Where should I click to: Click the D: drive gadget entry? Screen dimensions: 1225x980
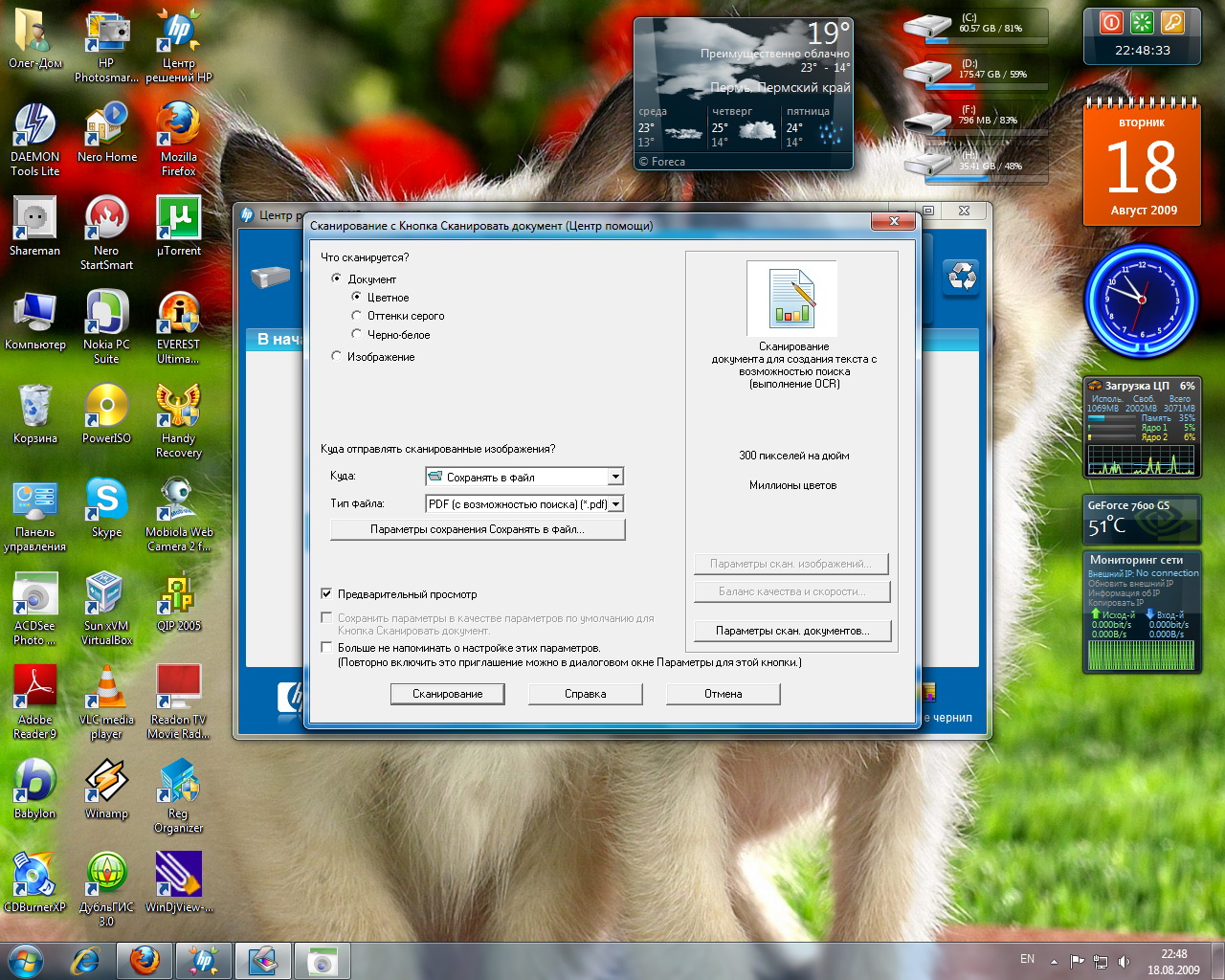pyautogui.click(x=975, y=72)
